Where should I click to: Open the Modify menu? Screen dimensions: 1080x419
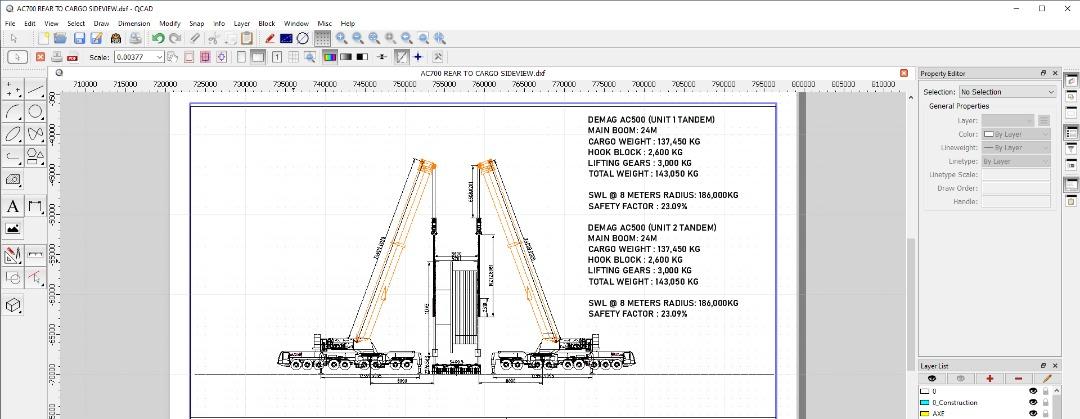pyautogui.click(x=169, y=23)
